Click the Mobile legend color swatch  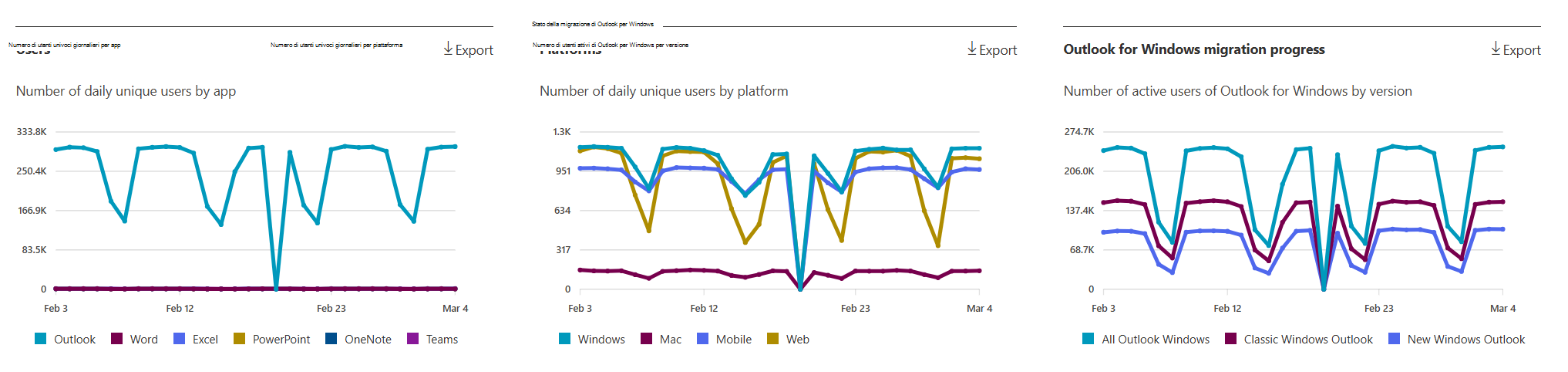click(x=702, y=339)
